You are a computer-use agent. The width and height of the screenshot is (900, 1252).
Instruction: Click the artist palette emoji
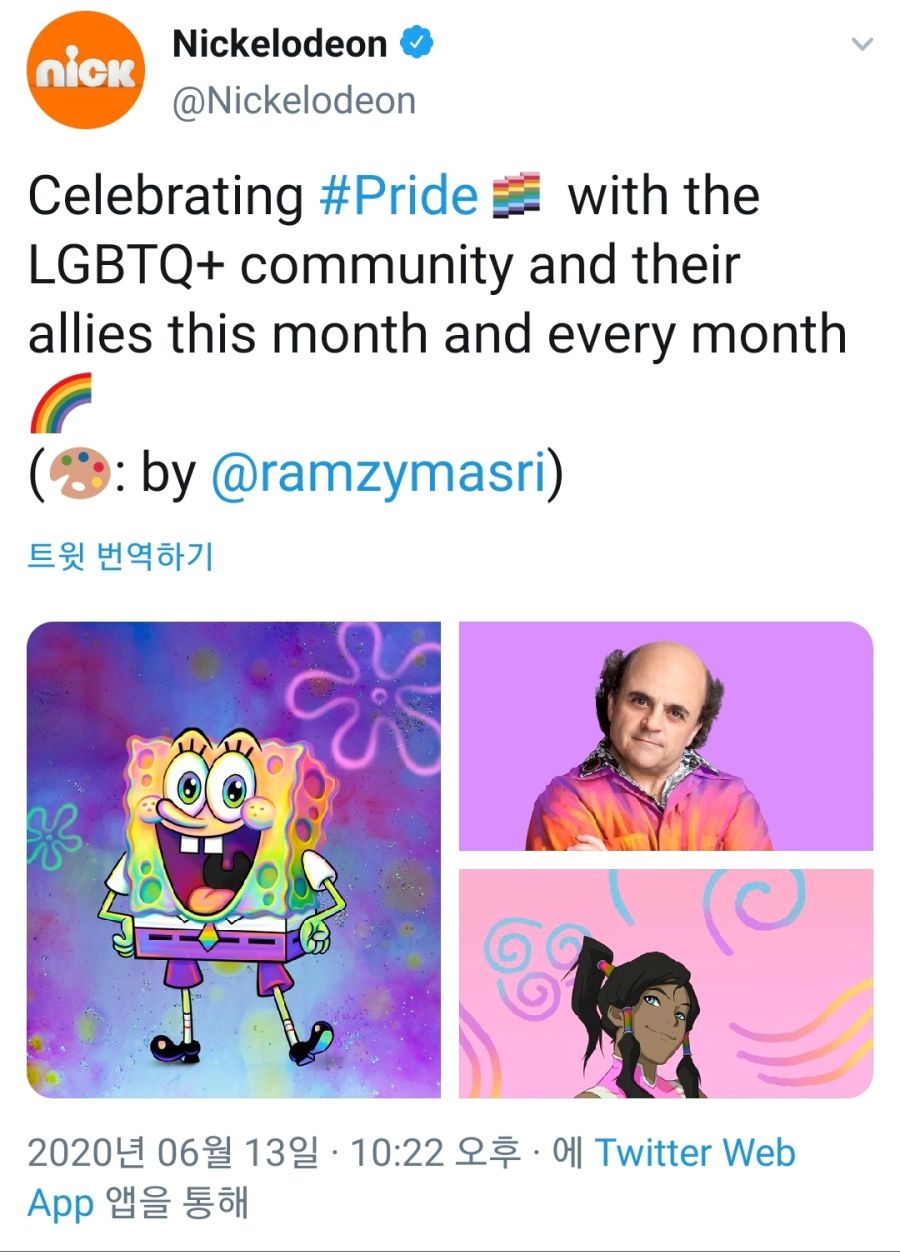coord(80,475)
